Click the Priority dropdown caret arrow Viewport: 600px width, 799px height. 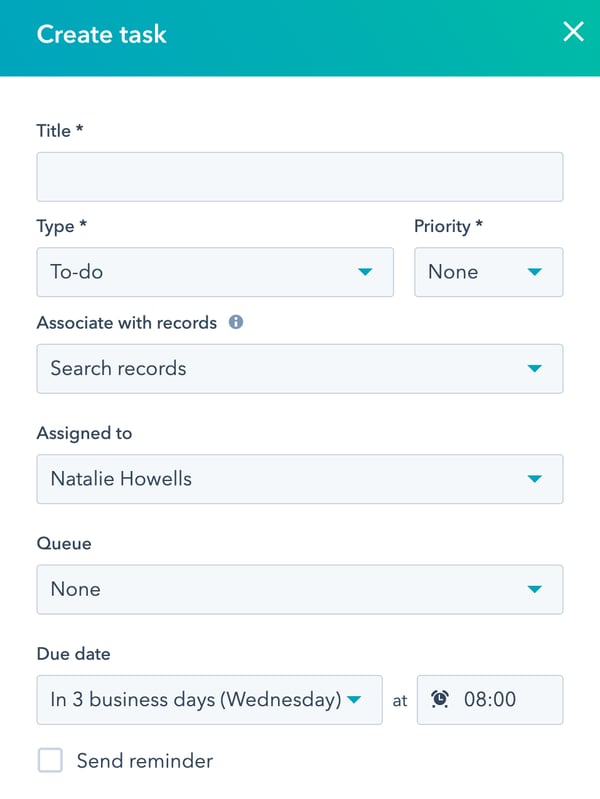pos(534,272)
